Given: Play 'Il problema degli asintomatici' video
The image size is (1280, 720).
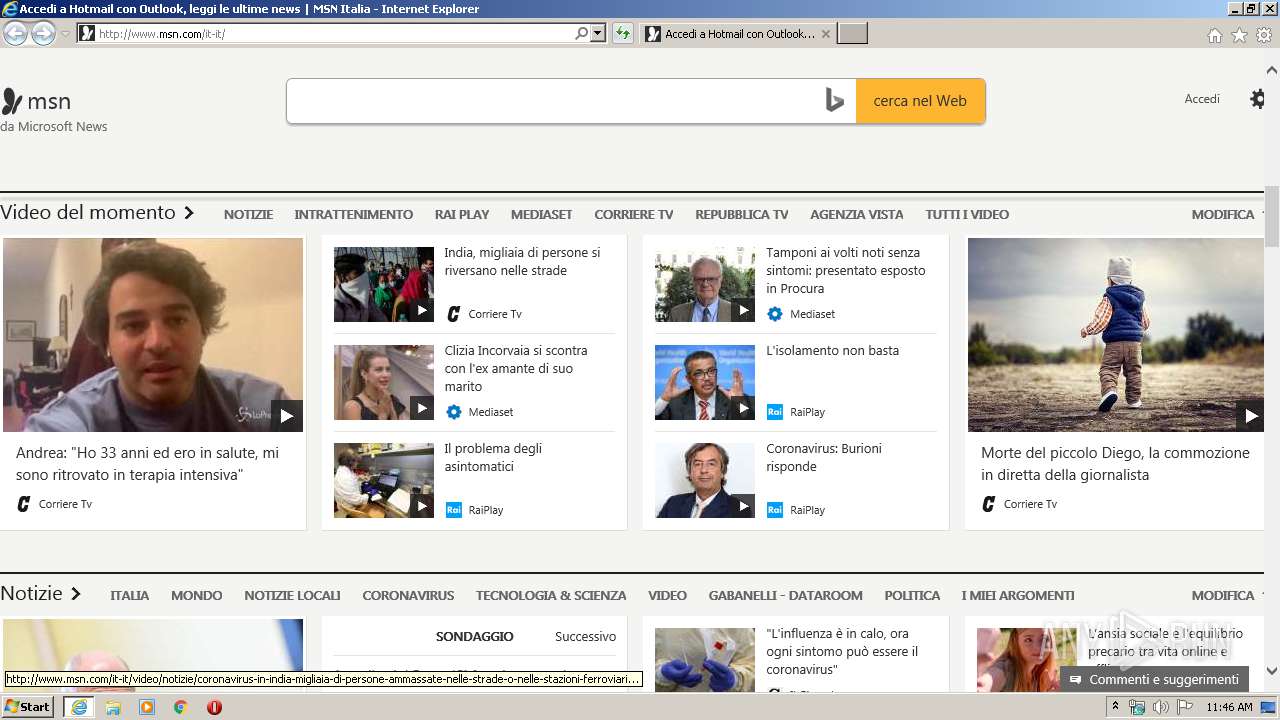Looking at the screenshot, I should [384, 480].
